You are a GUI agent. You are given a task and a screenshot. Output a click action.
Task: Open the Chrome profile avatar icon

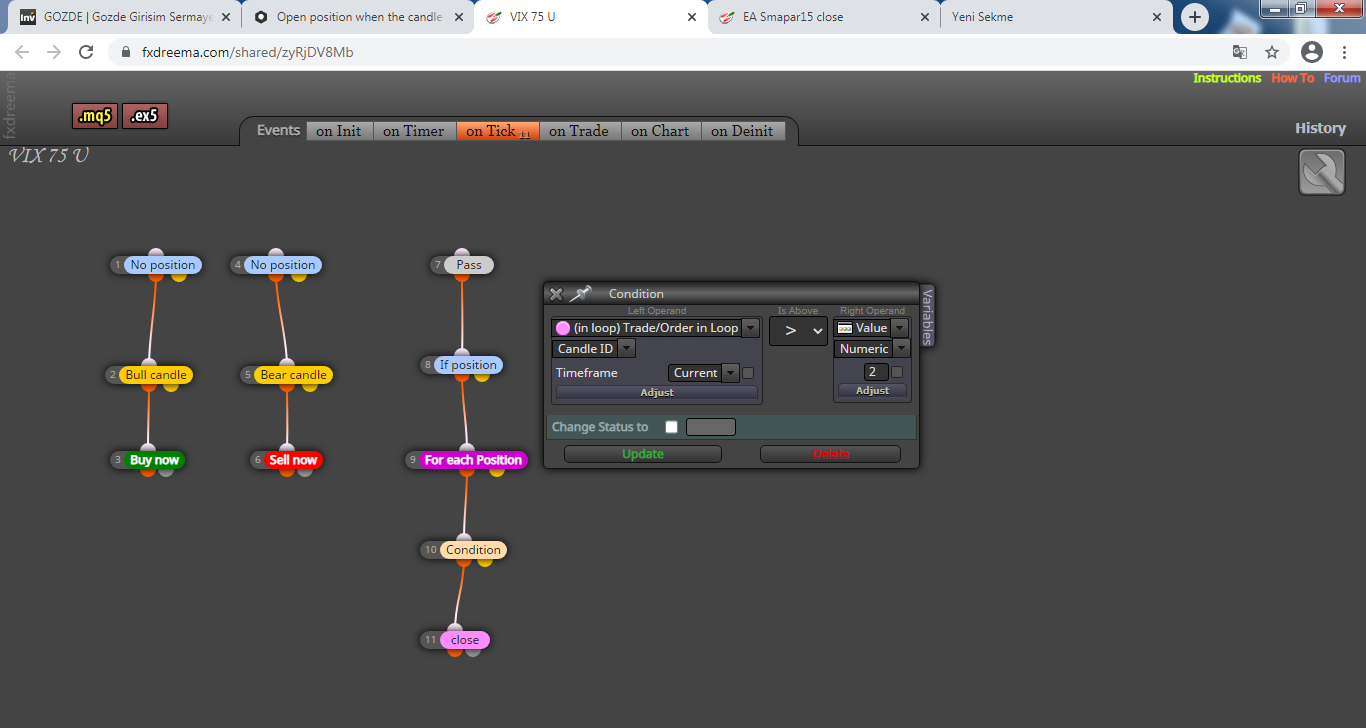coord(1312,52)
